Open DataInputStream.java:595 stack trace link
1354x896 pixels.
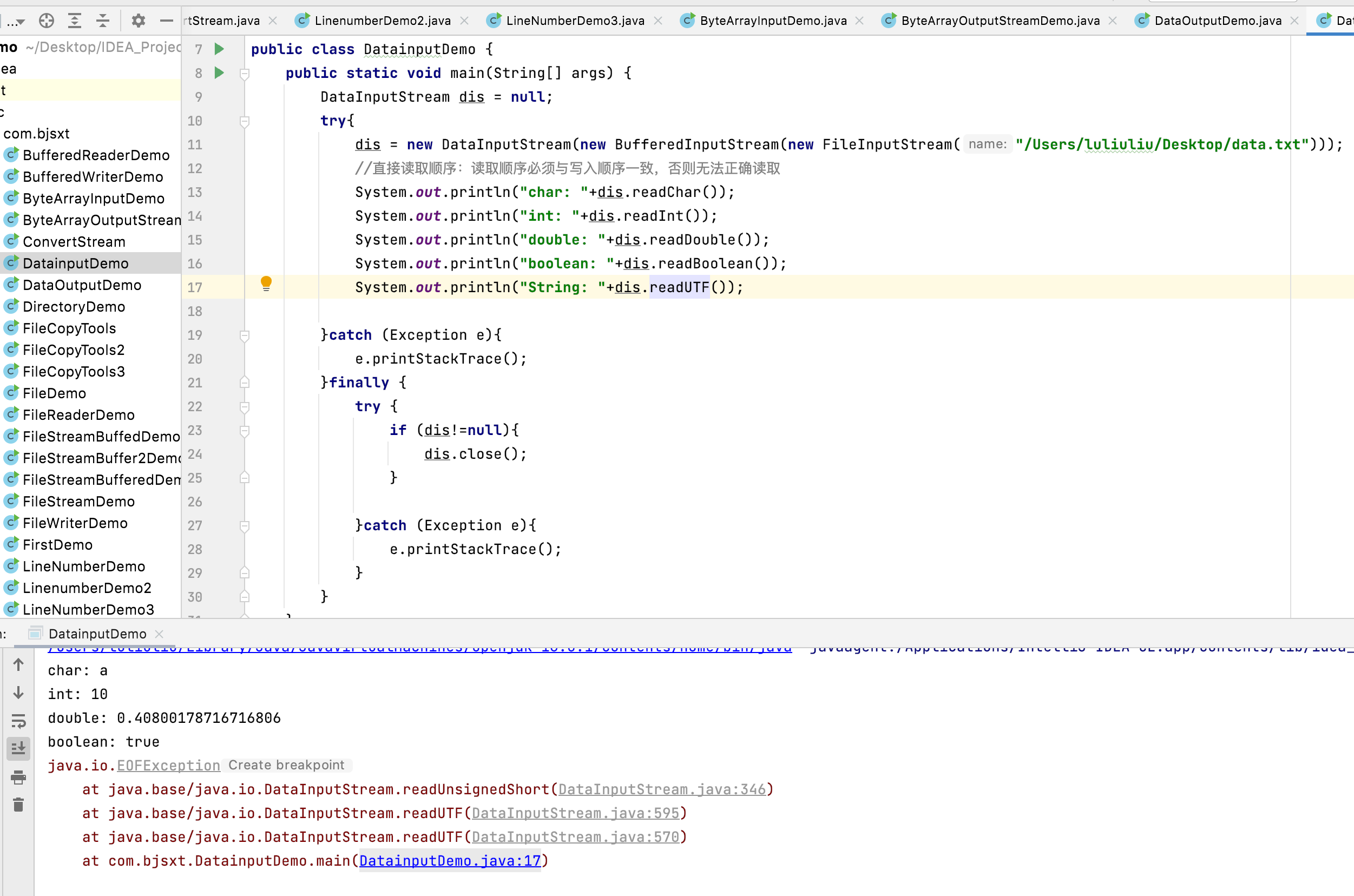[x=576, y=813]
